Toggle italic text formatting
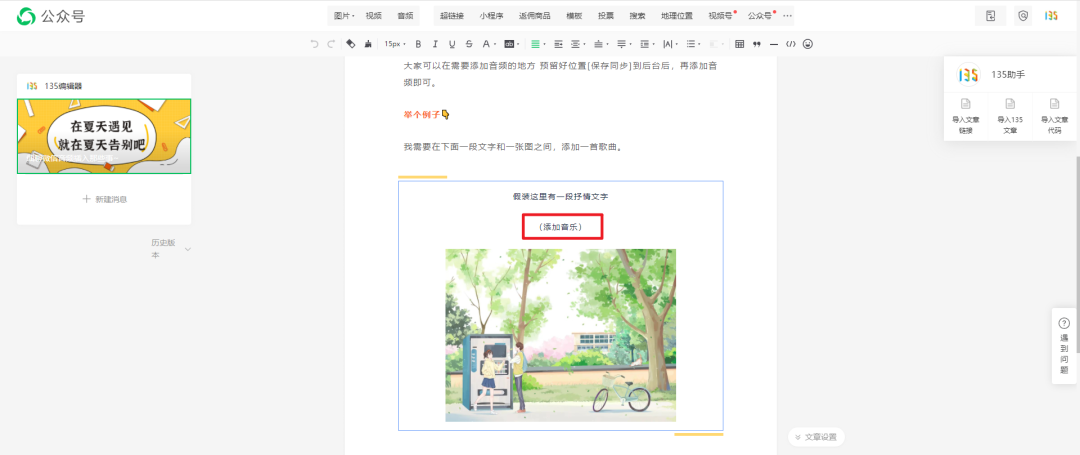This screenshot has width=1080, height=455. [435, 44]
